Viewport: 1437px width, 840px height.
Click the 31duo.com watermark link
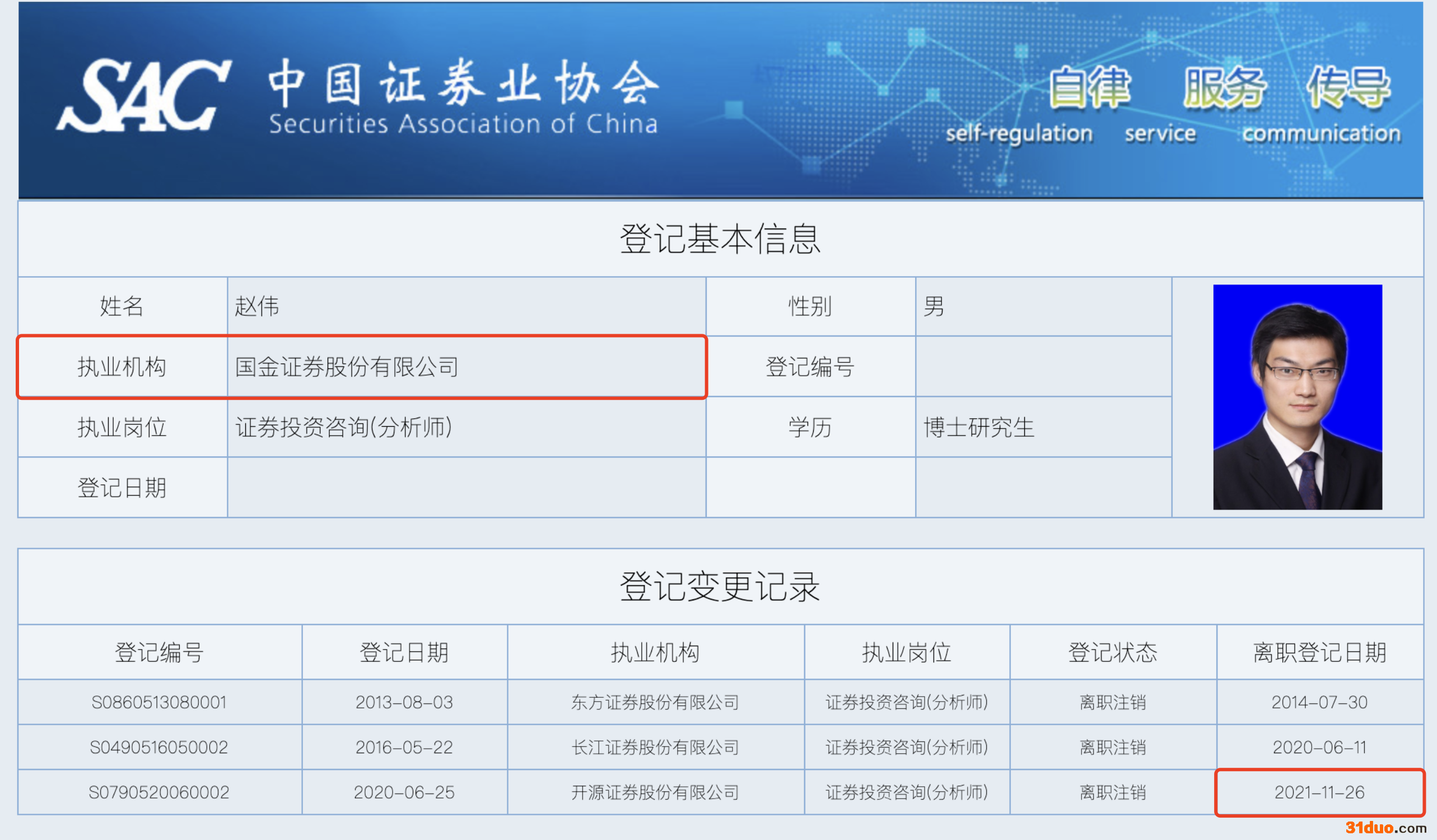(1385, 828)
